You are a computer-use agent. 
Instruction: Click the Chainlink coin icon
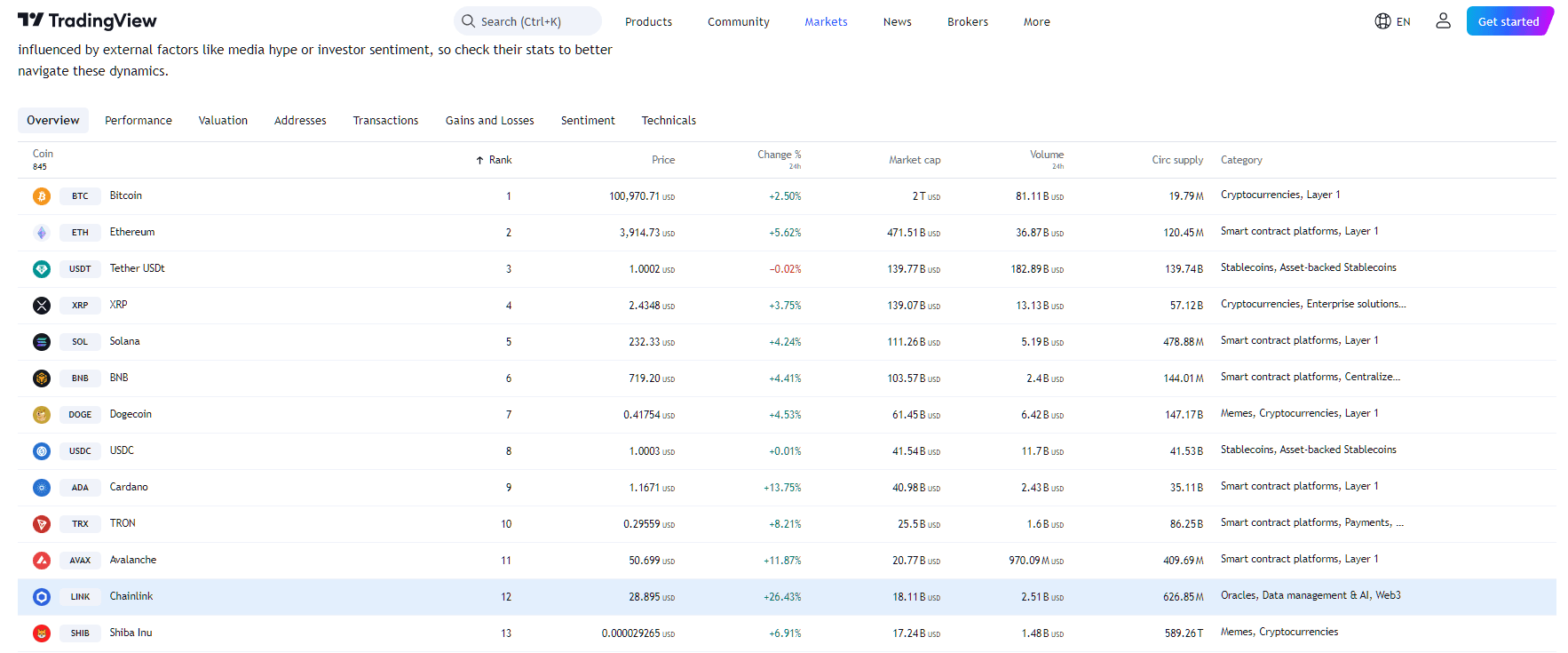42,597
